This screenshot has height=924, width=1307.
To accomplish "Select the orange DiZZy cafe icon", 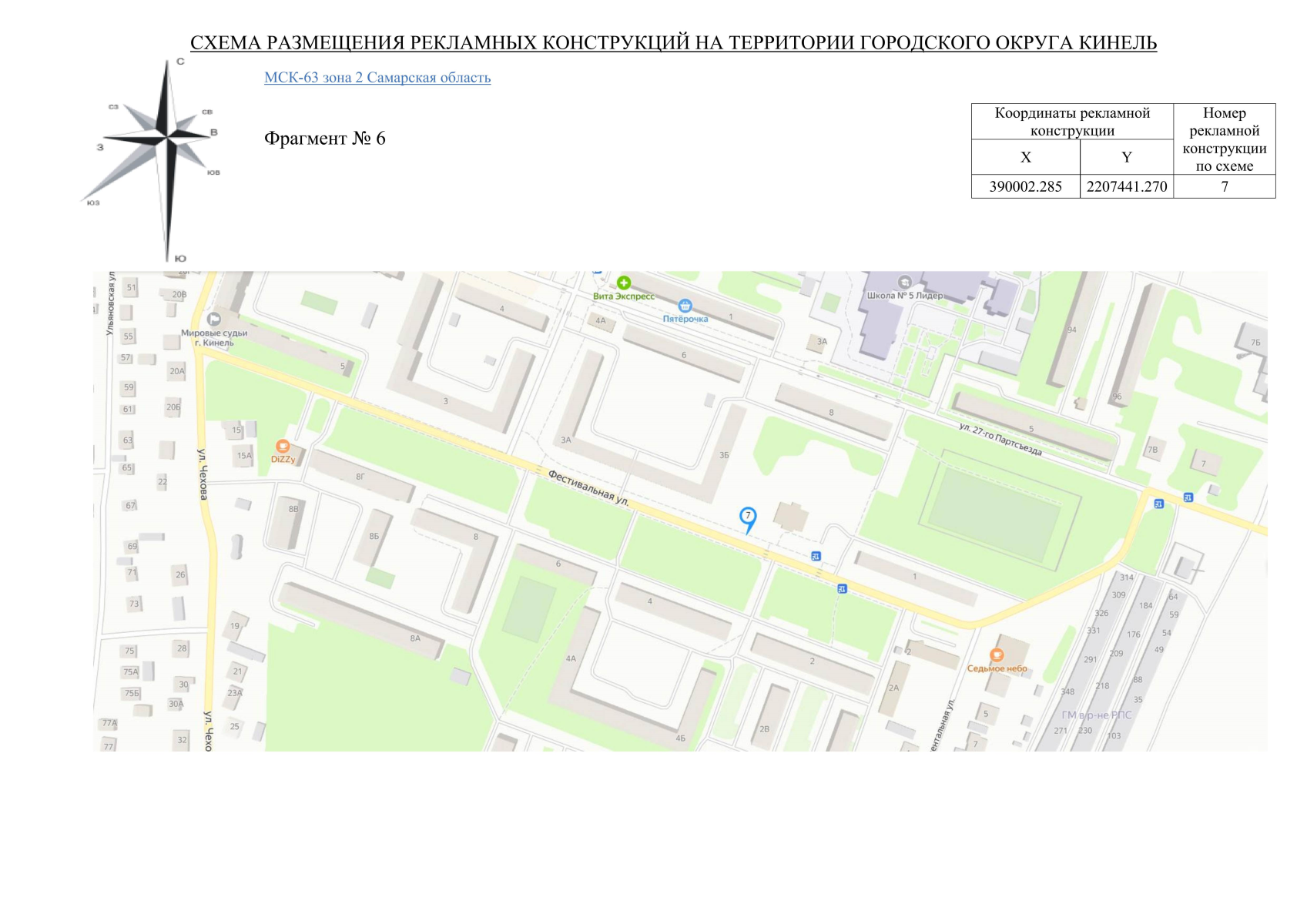I will [283, 447].
